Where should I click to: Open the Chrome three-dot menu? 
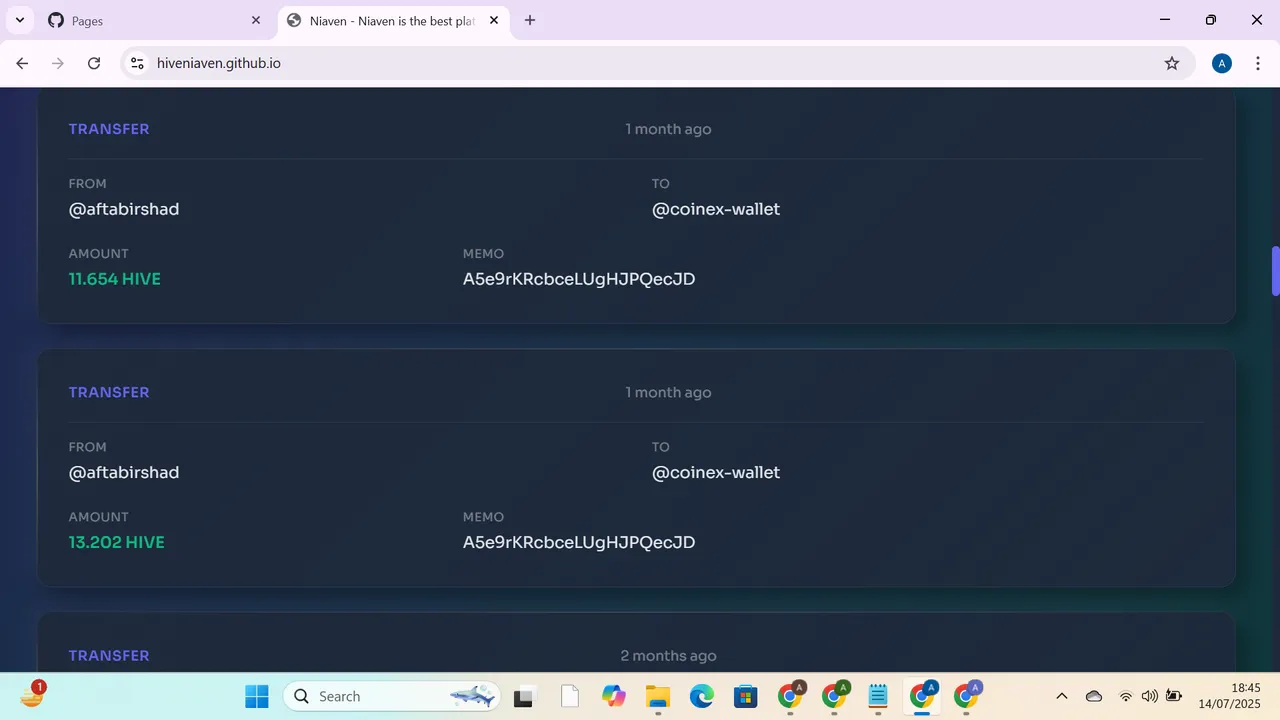point(1257,63)
